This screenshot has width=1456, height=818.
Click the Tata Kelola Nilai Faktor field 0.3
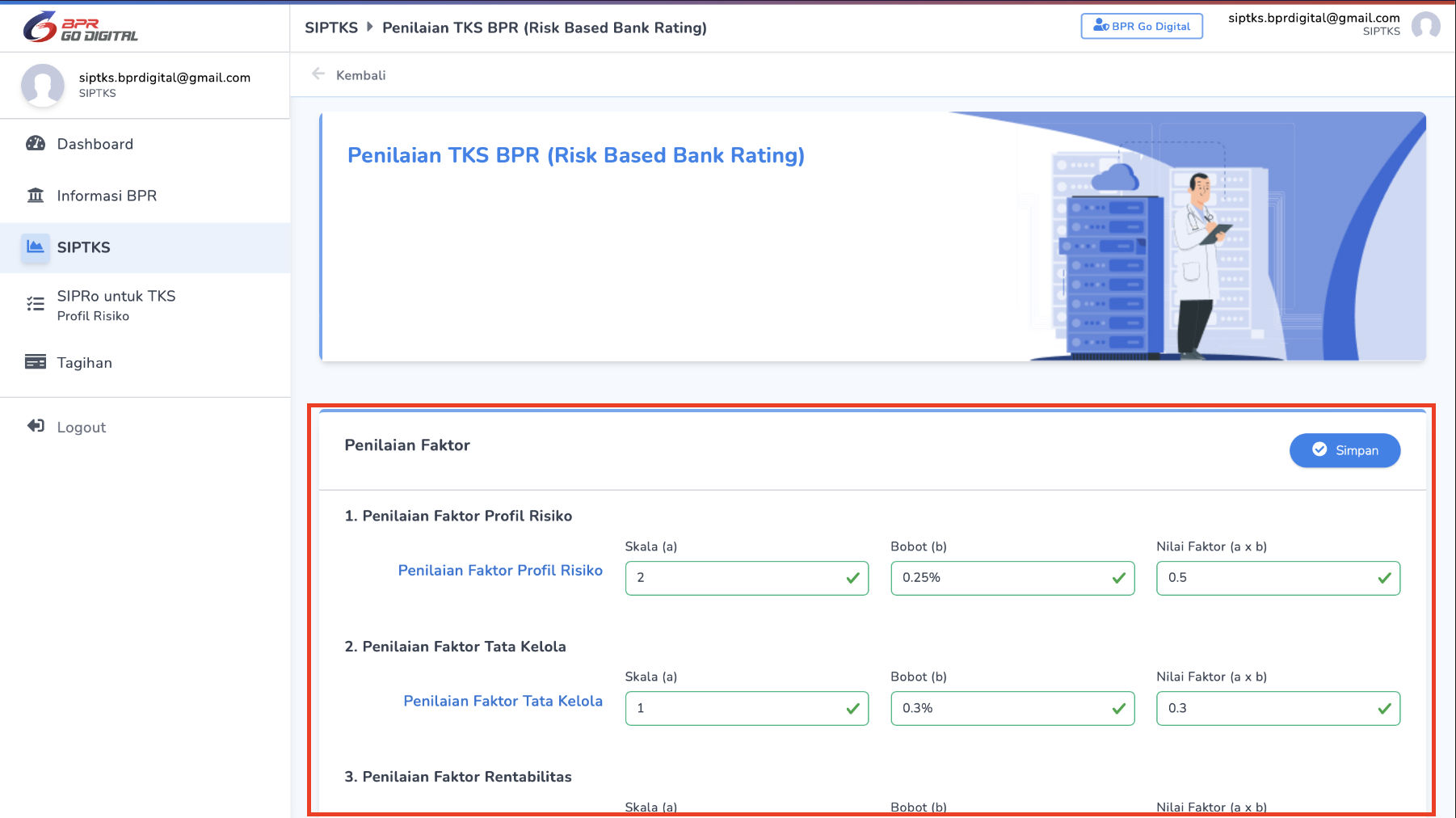click(1278, 708)
